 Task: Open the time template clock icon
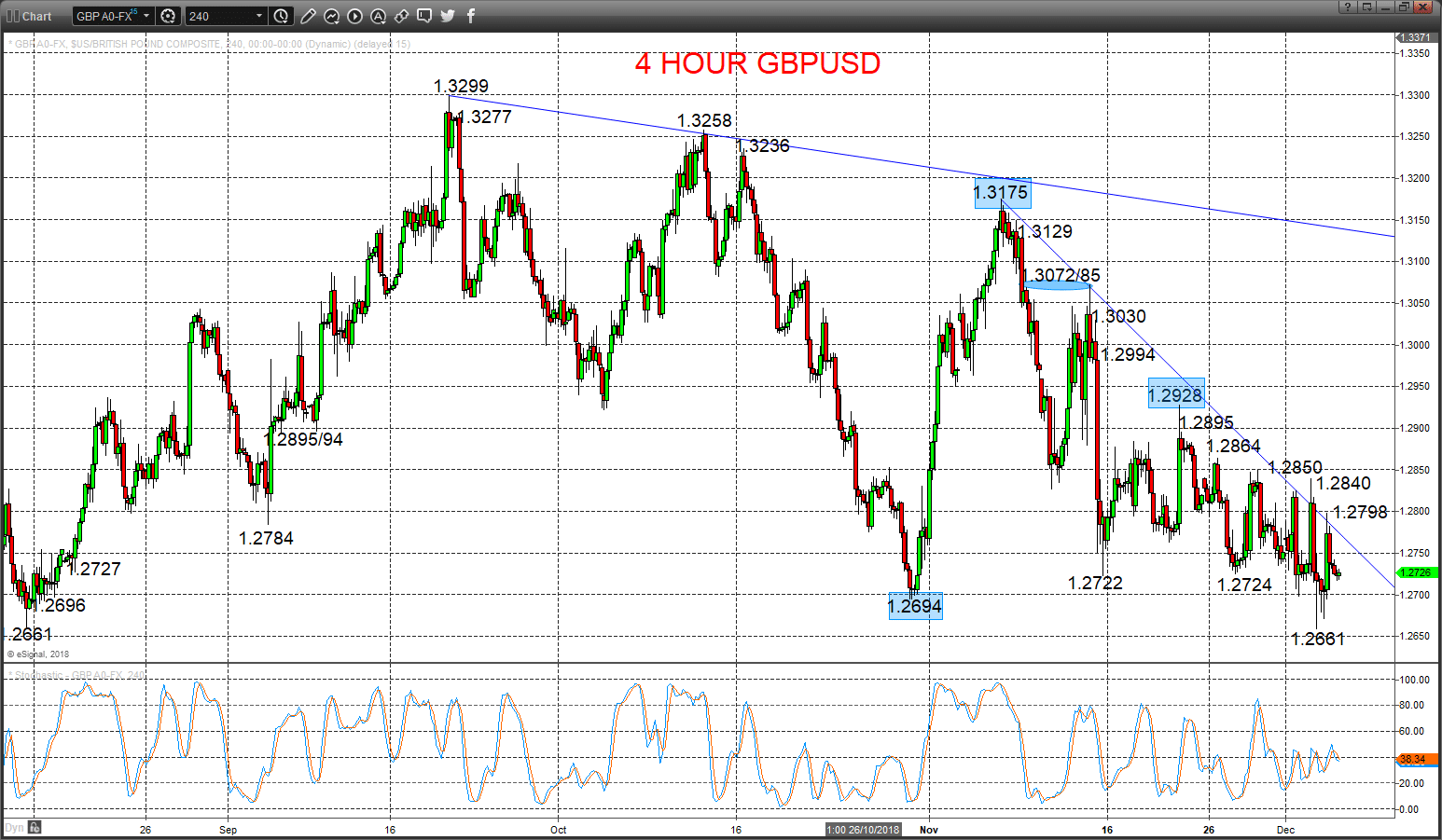282,16
